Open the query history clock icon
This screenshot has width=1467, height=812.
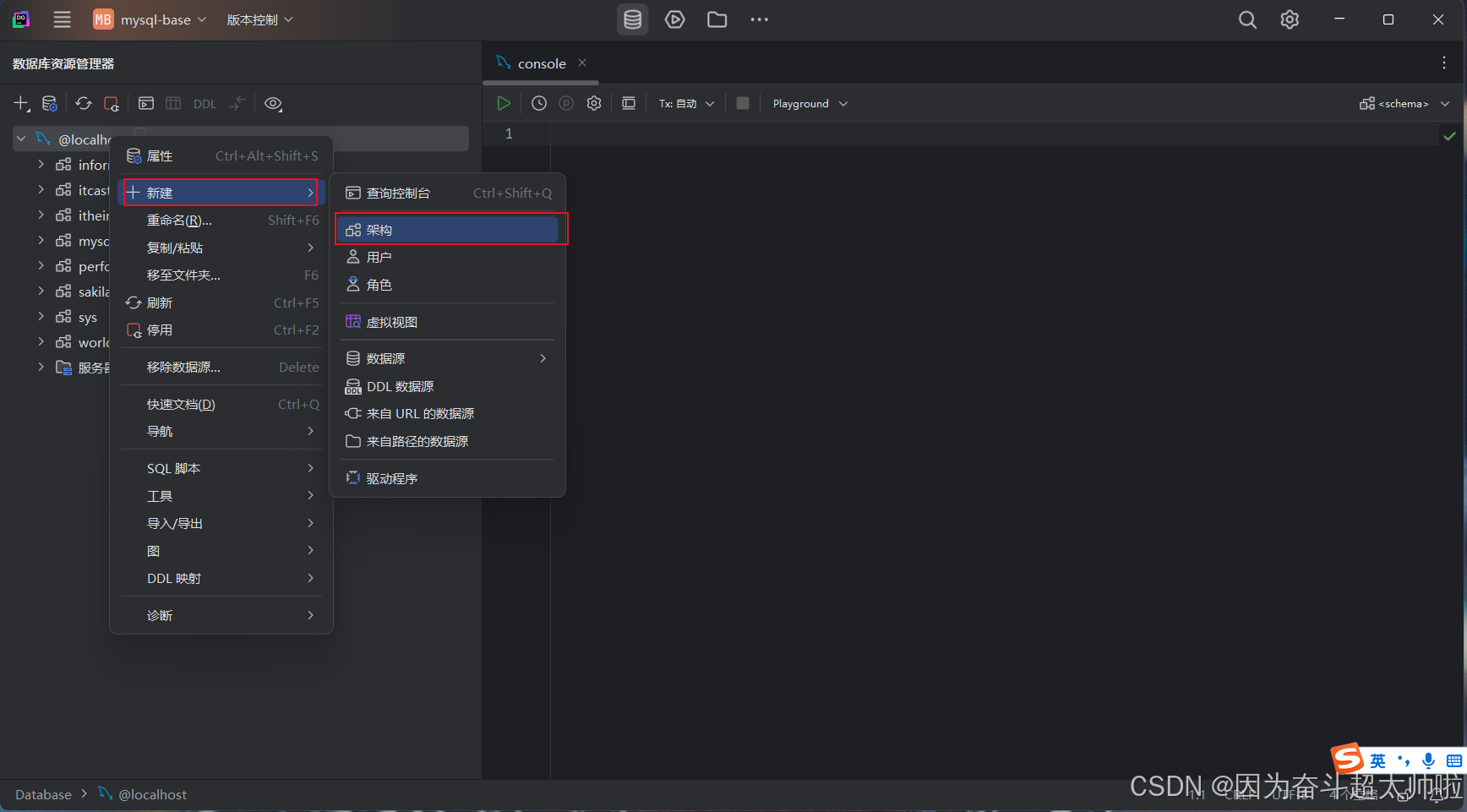[x=539, y=103]
